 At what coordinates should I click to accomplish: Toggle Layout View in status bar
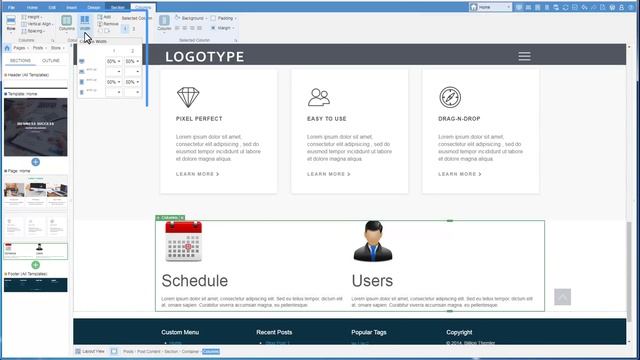[x=90, y=351]
